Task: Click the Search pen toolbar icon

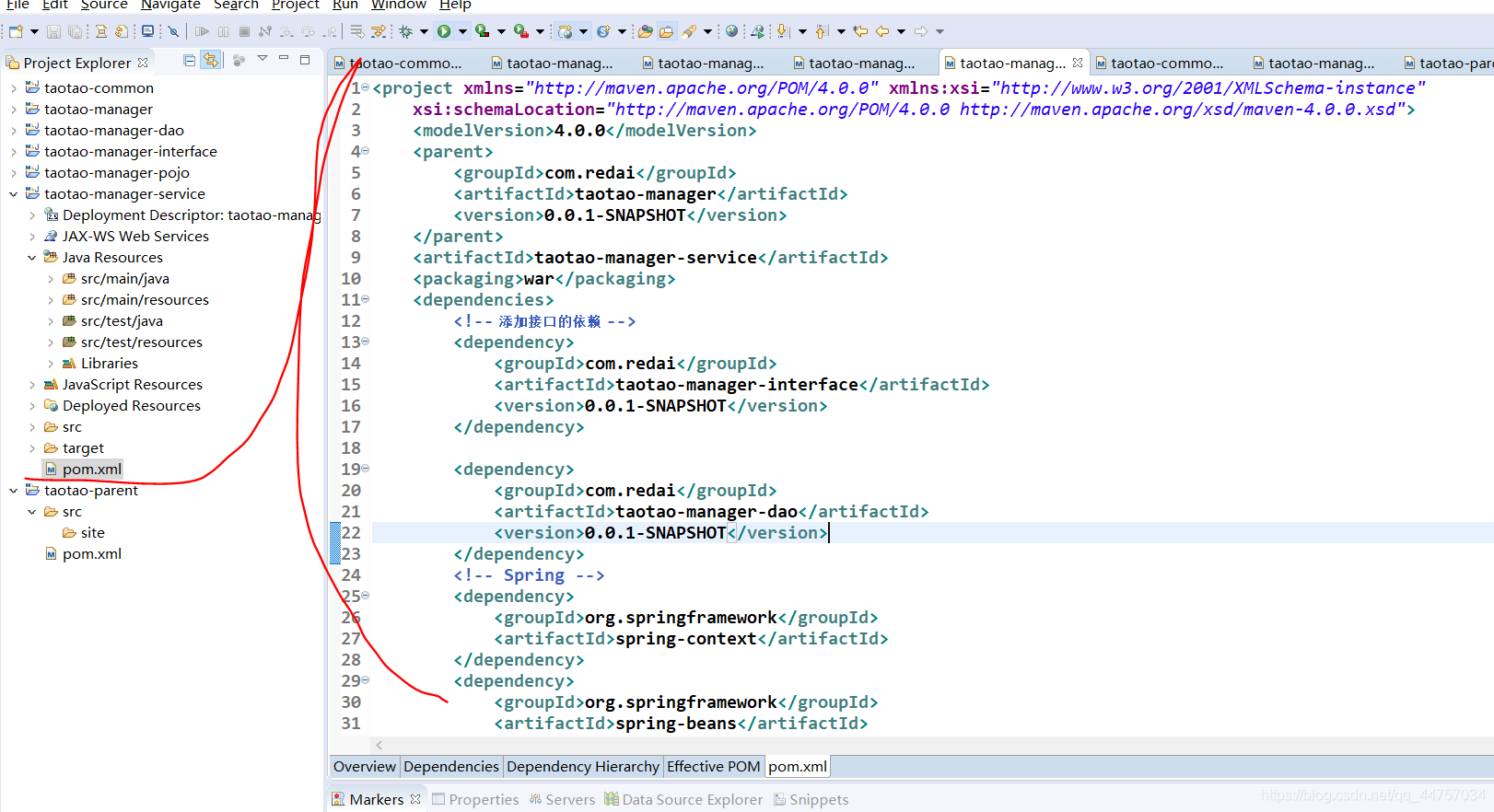Action: pos(690,31)
